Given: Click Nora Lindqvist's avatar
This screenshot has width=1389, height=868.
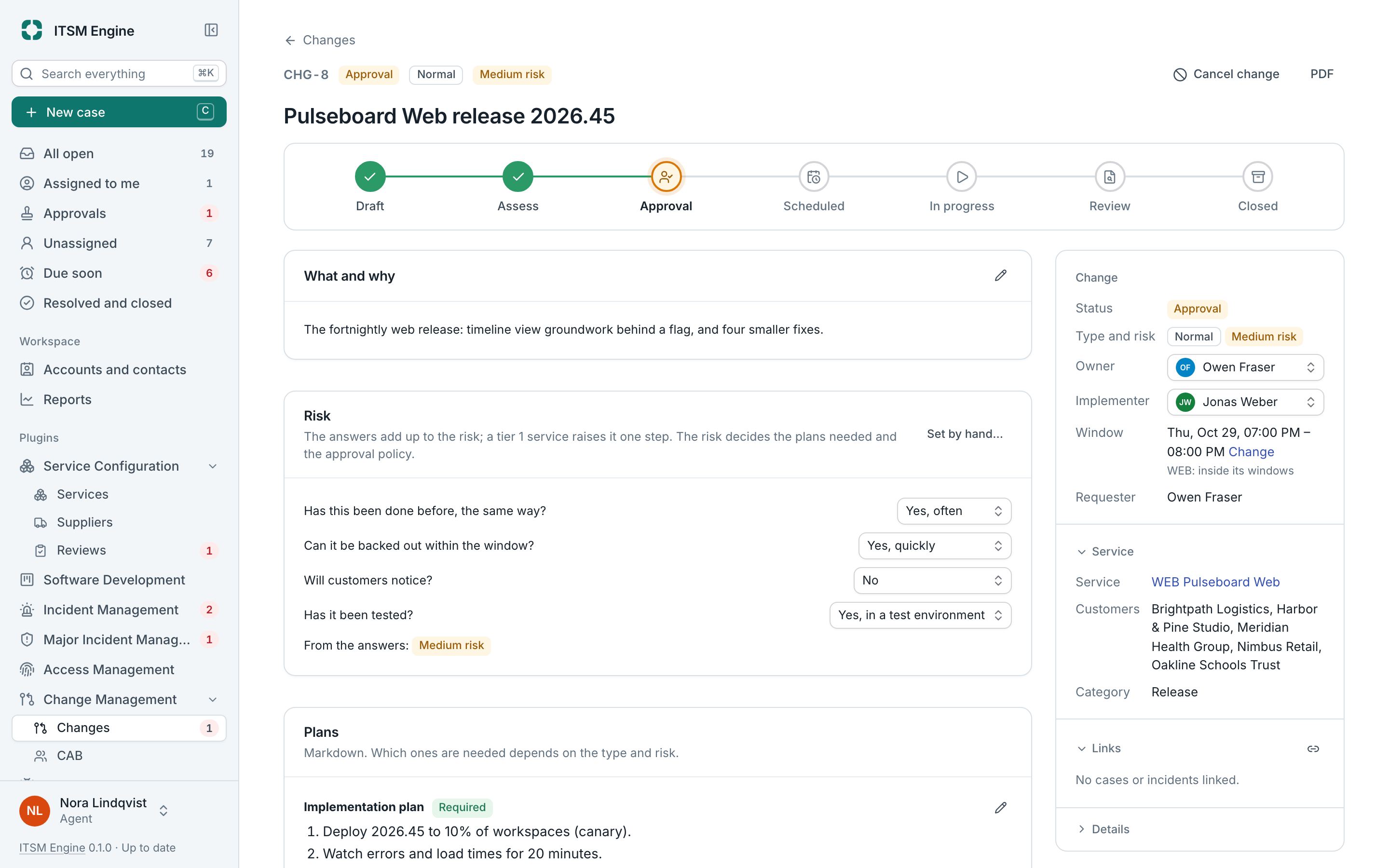Looking at the screenshot, I should [x=34, y=810].
